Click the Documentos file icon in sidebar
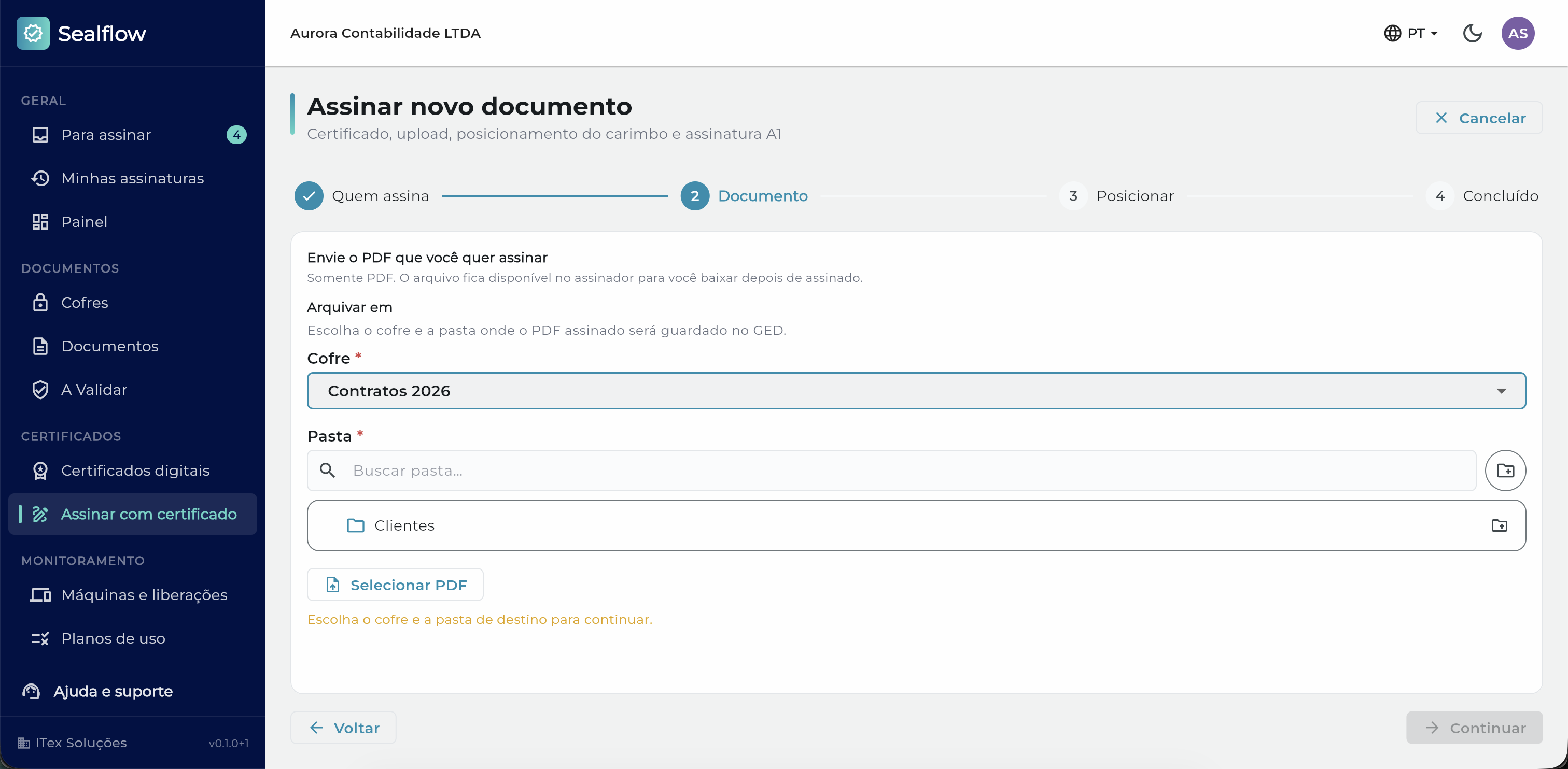 40,346
